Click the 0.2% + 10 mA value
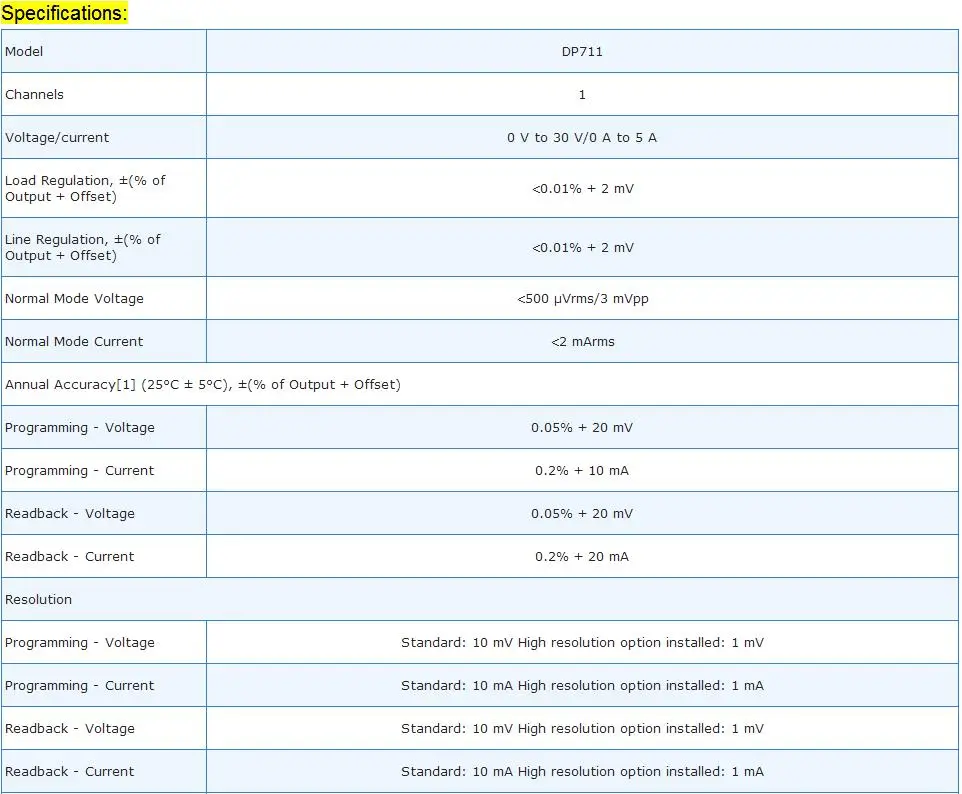This screenshot has width=962, height=794. (x=582, y=471)
